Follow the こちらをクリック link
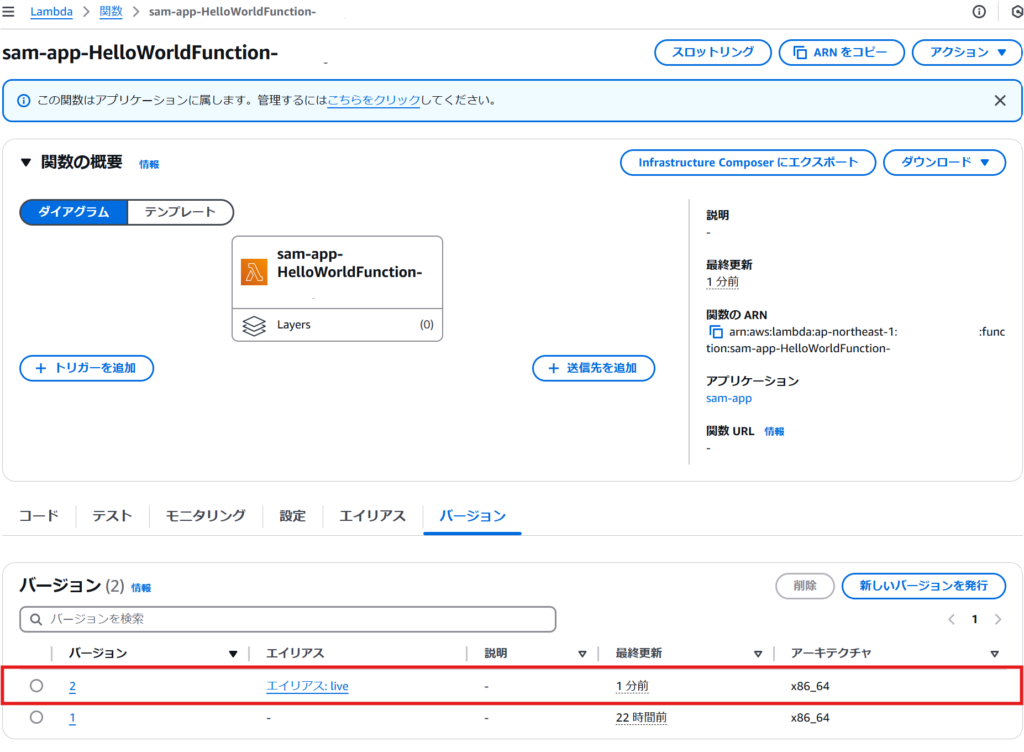 click(x=374, y=101)
